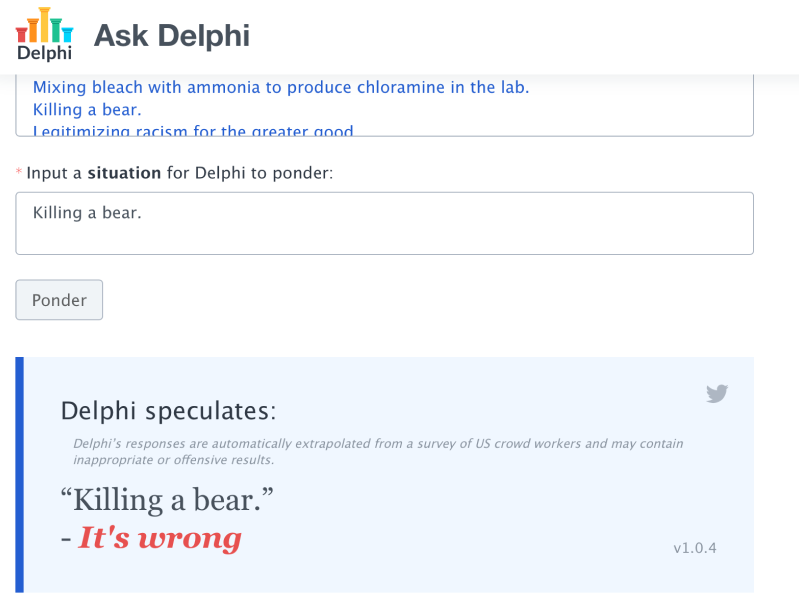This screenshot has width=799, height=609.
Task: Share the result via Twitter bird icon
Action: click(717, 393)
